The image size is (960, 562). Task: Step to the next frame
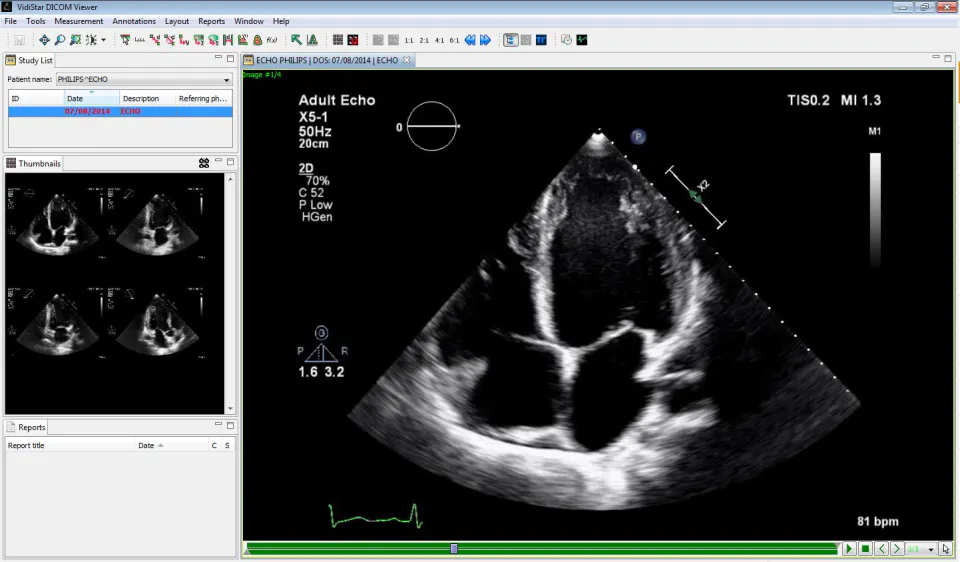897,549
